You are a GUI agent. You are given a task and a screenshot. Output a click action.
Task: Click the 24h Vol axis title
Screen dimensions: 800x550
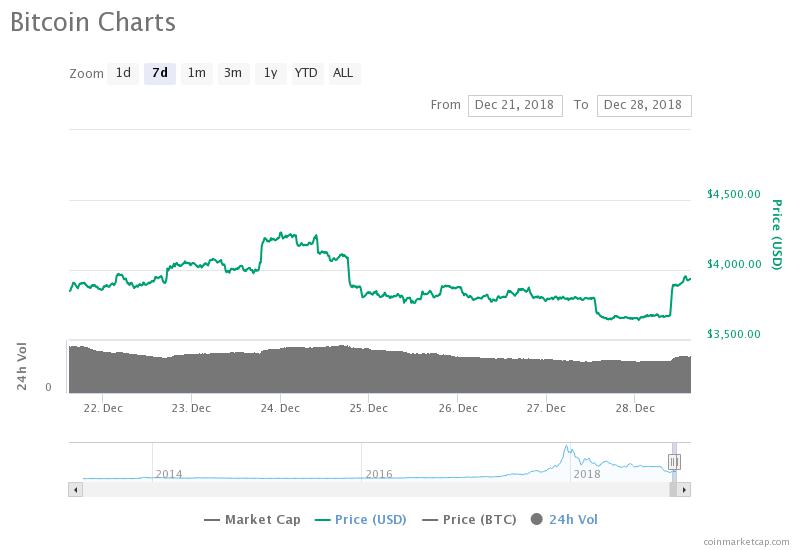21,366
